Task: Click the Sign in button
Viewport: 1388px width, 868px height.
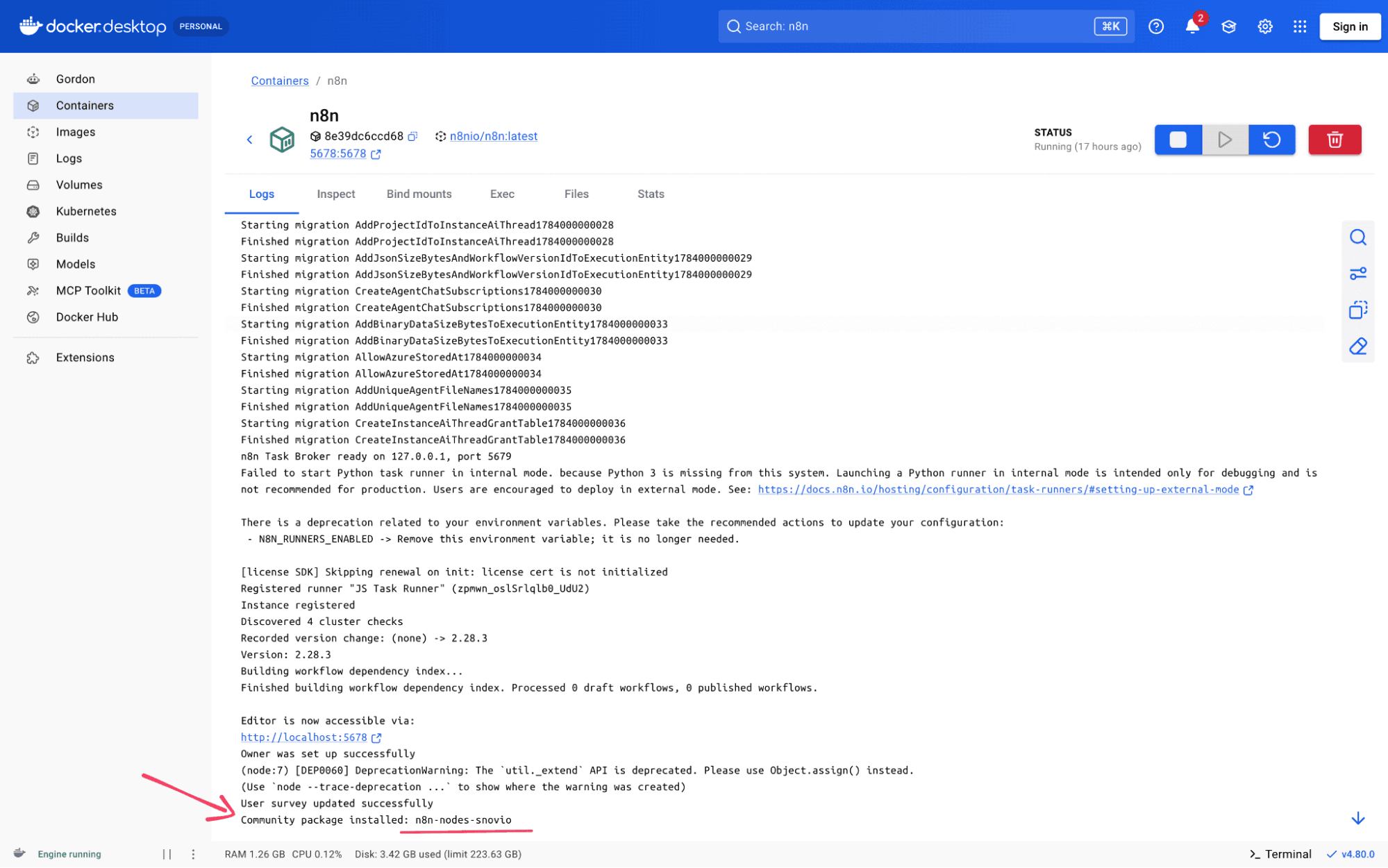Action: tap(1350, 26)
